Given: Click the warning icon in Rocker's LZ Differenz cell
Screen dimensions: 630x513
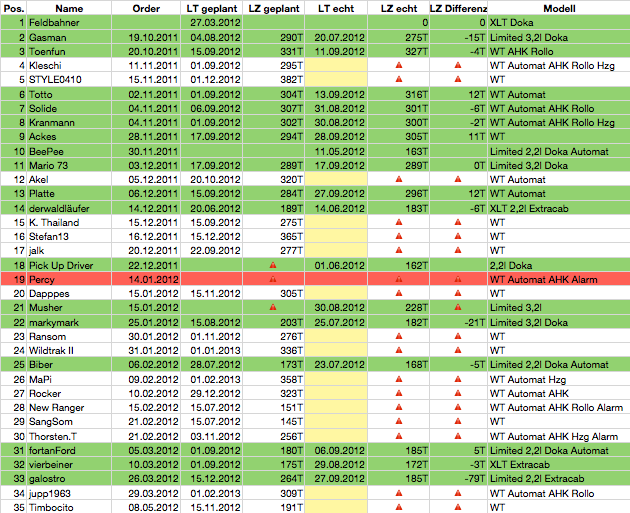Looking at the screenshot, I should (x=458, y=393).
